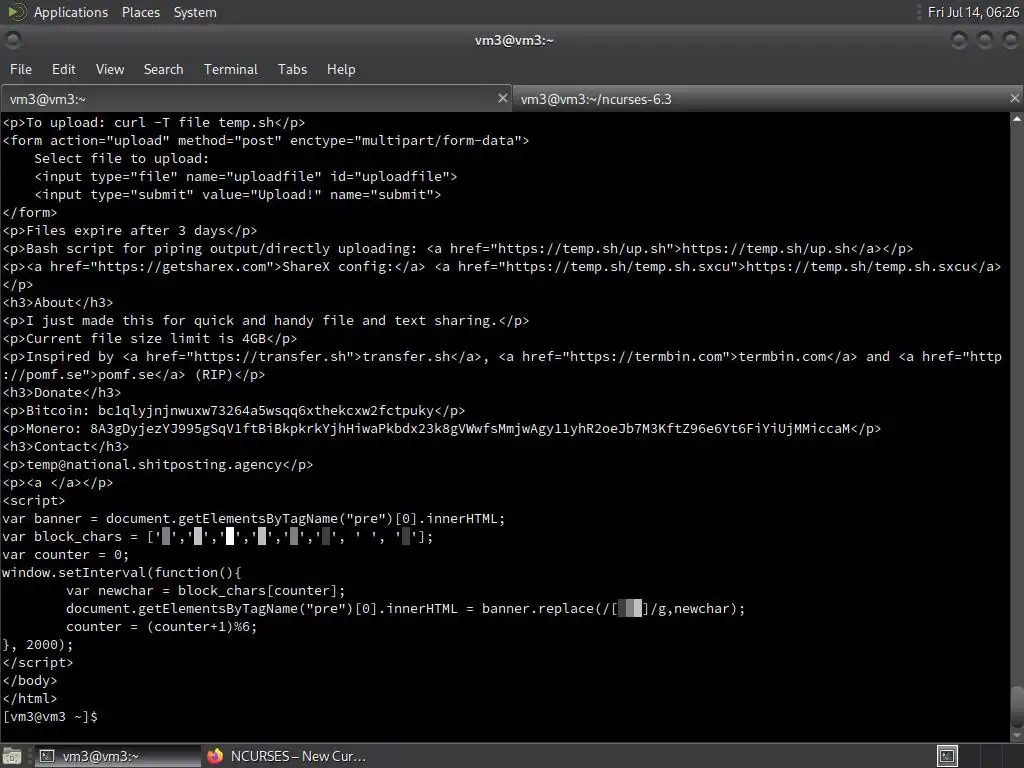Click the '</html>' line
This screenshot has width=1024, height=768.
click(x=30, y=698)
